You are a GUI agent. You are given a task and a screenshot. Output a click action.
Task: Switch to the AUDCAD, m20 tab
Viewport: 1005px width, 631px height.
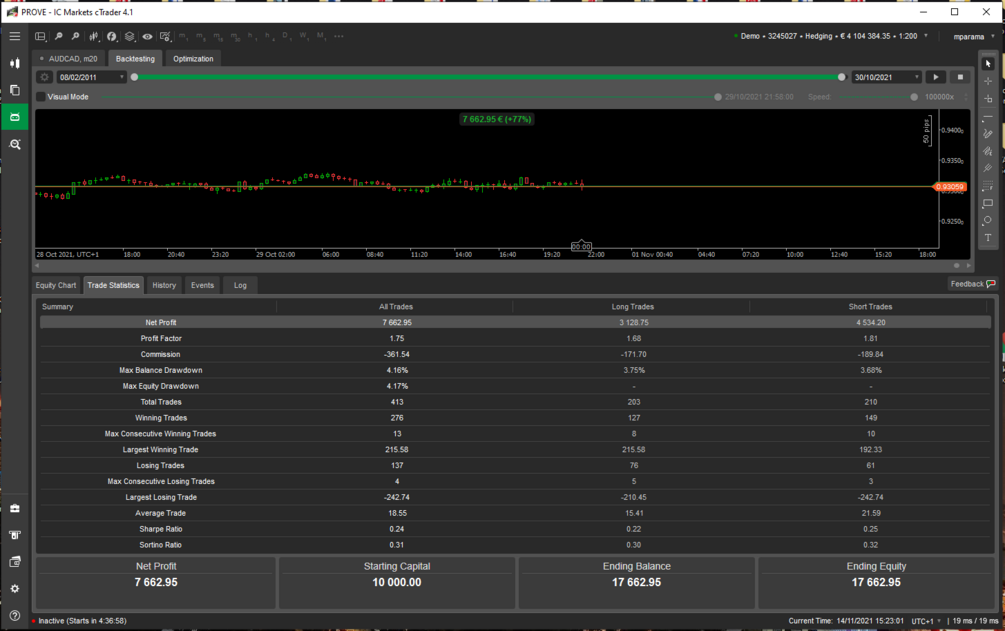tap(69, 58)
